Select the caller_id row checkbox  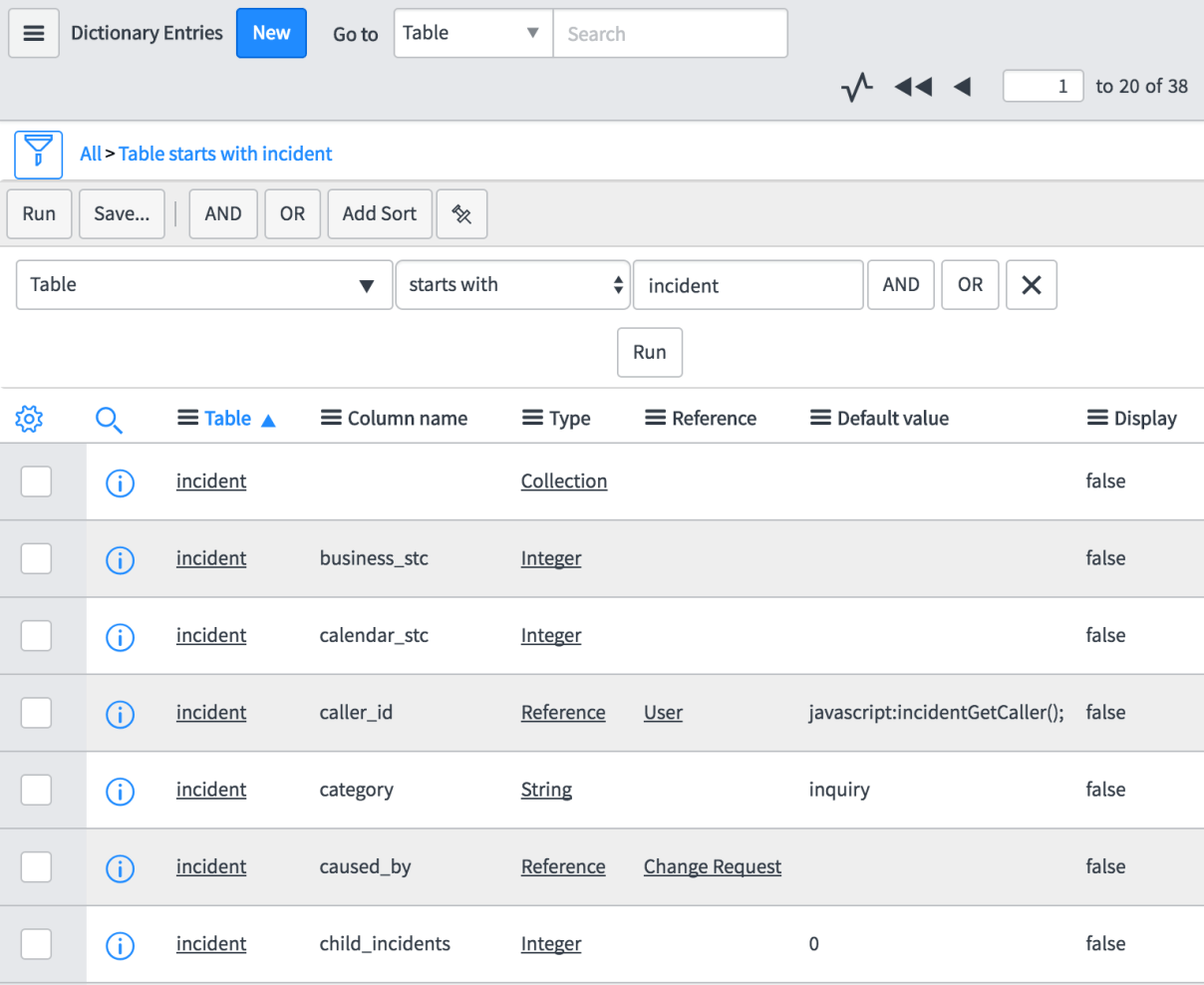point(36,713)
